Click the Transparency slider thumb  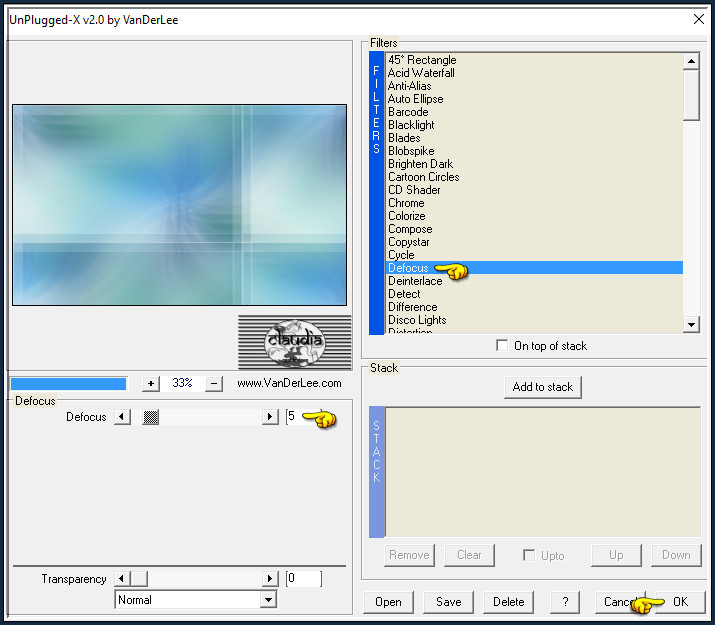pyautogui.click(x=139, y=579)
